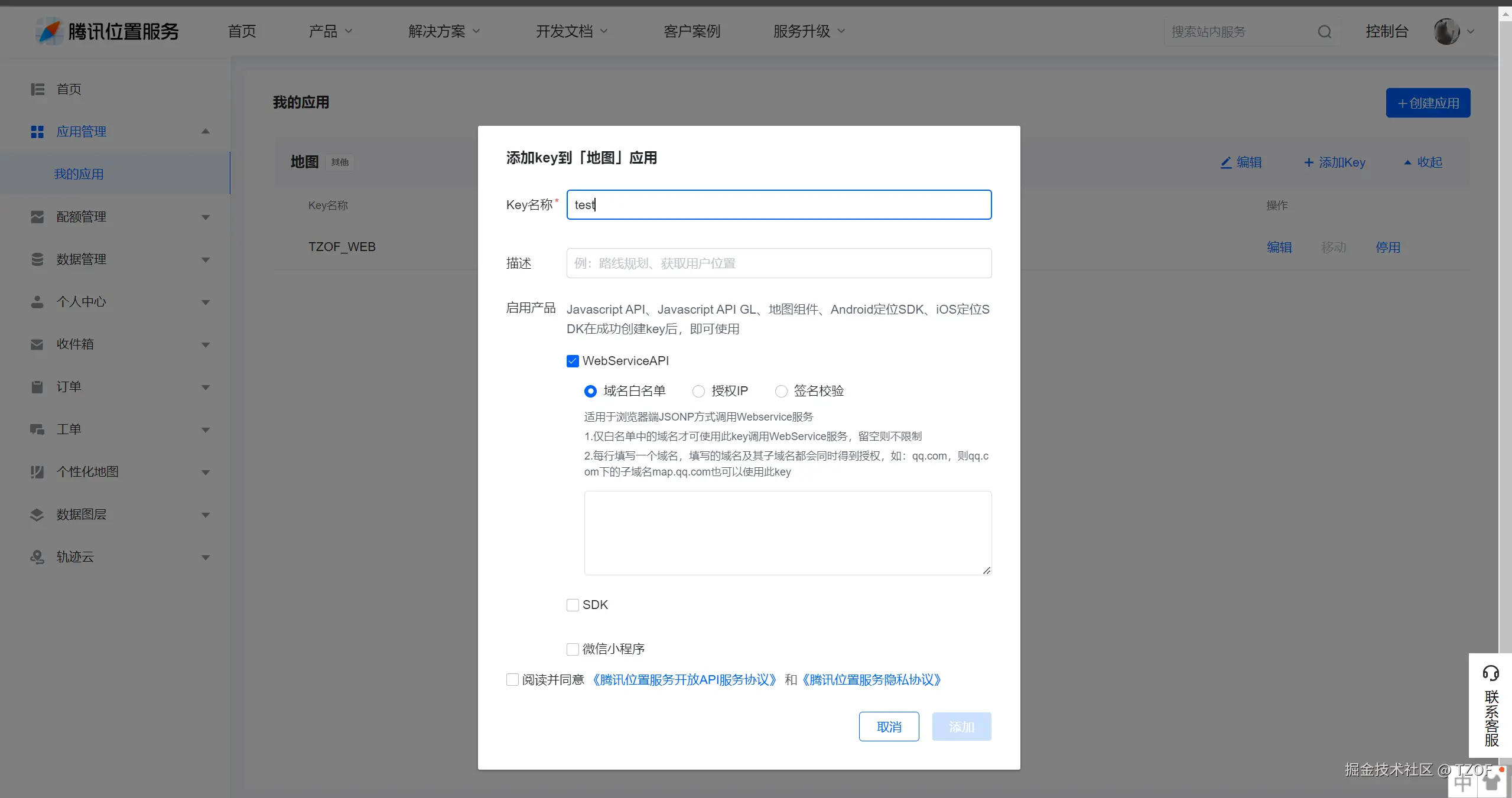Click the 应用管理 grid icon
Screen dimensions: 1512x798
tap(37, 132)
